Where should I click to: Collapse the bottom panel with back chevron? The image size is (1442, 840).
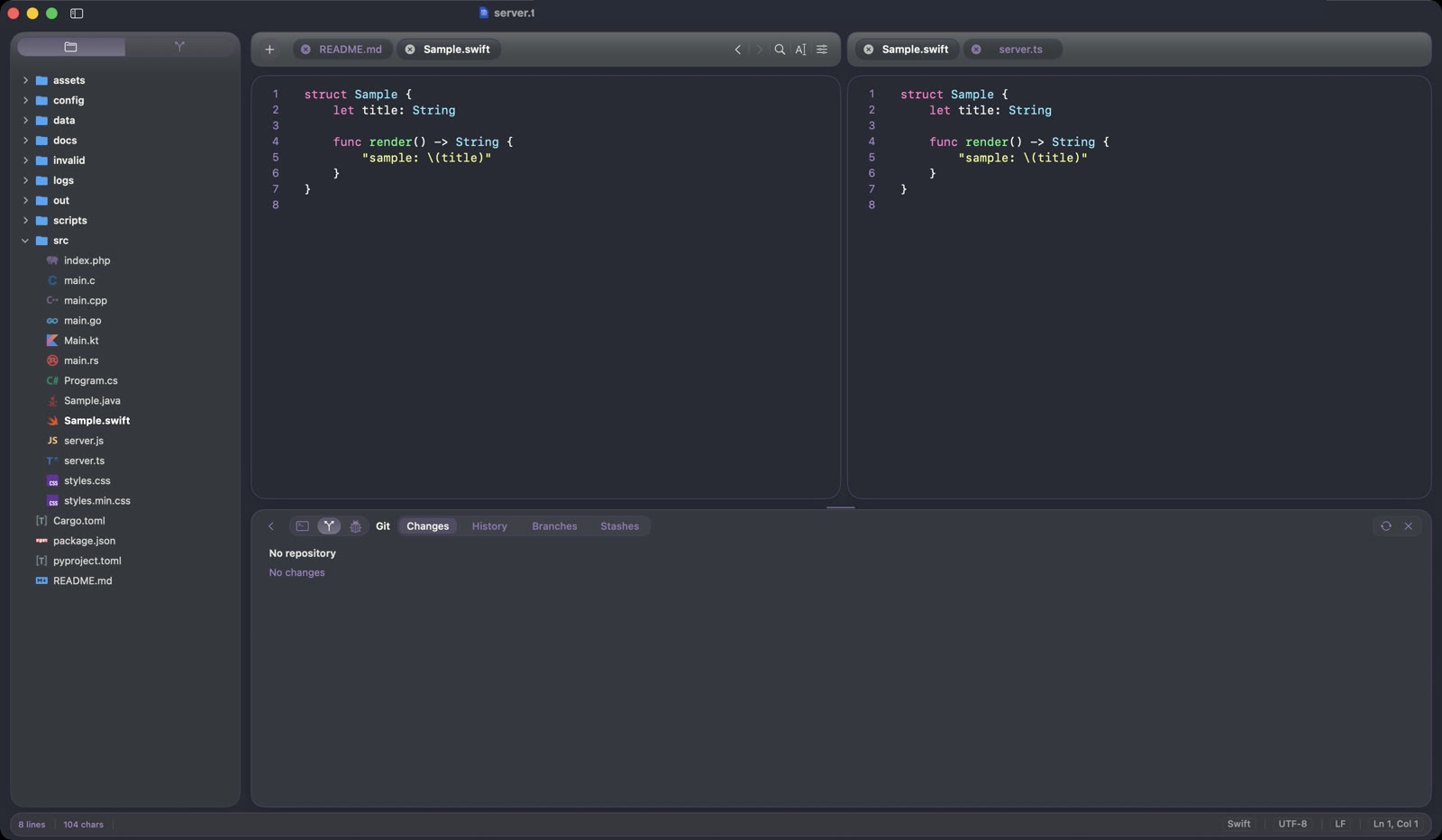pos(270,526)
